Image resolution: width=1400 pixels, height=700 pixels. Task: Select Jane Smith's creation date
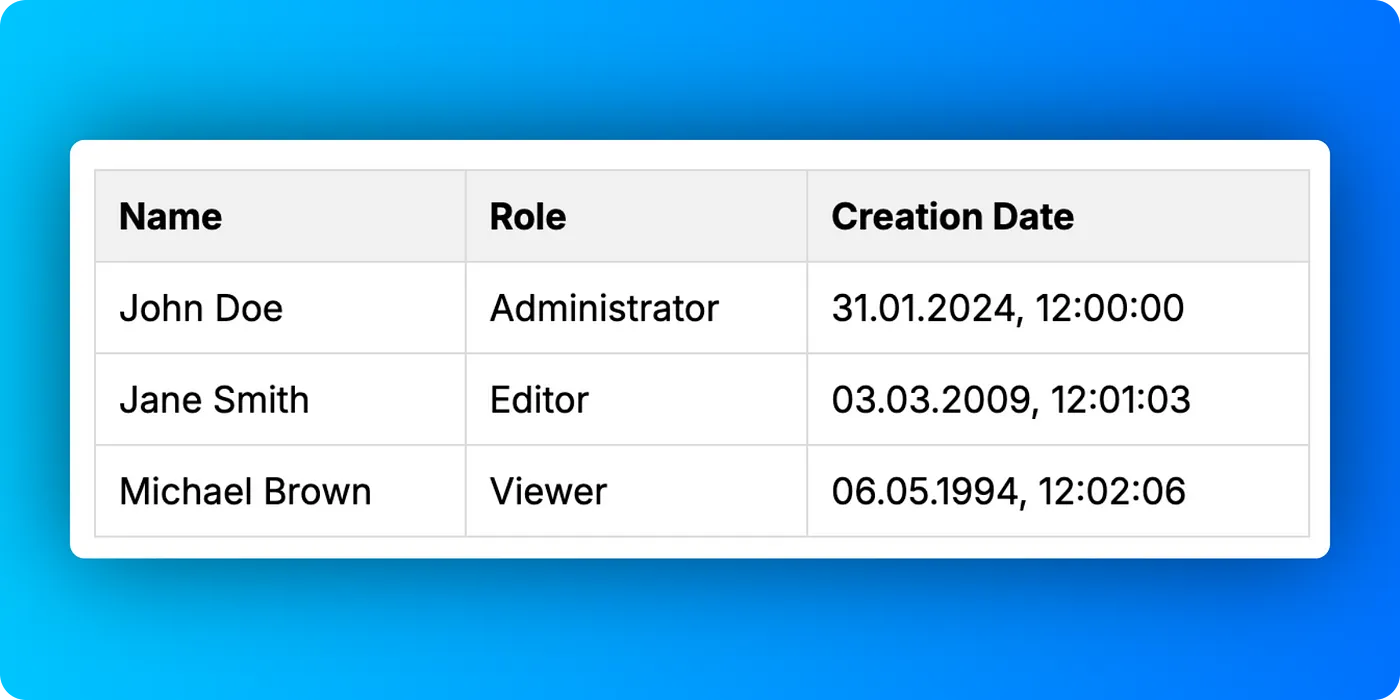[x=1012, y=399]
